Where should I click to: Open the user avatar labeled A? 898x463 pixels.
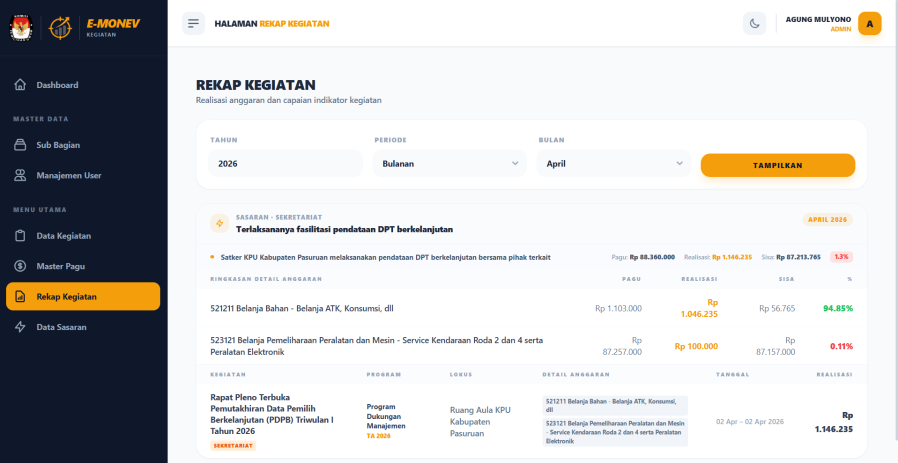point(869,23)
